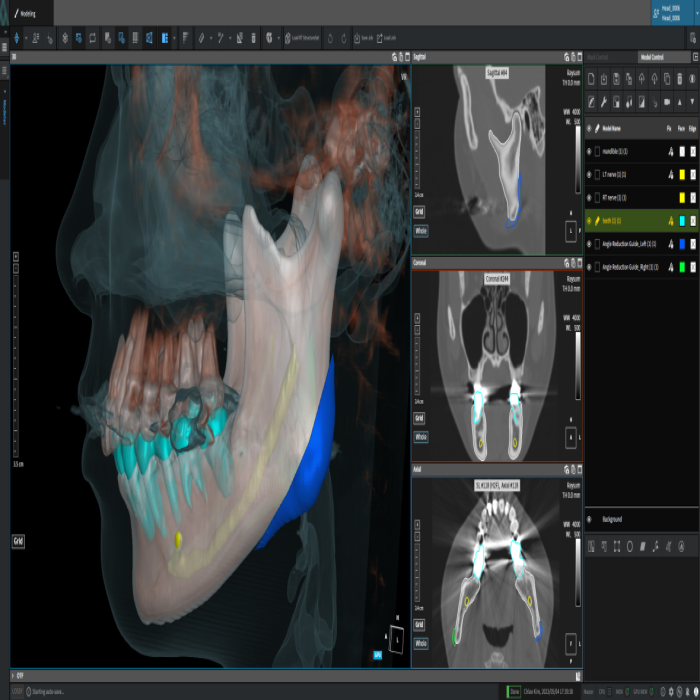Maximize the Coronal view panel

click(579, 263)
